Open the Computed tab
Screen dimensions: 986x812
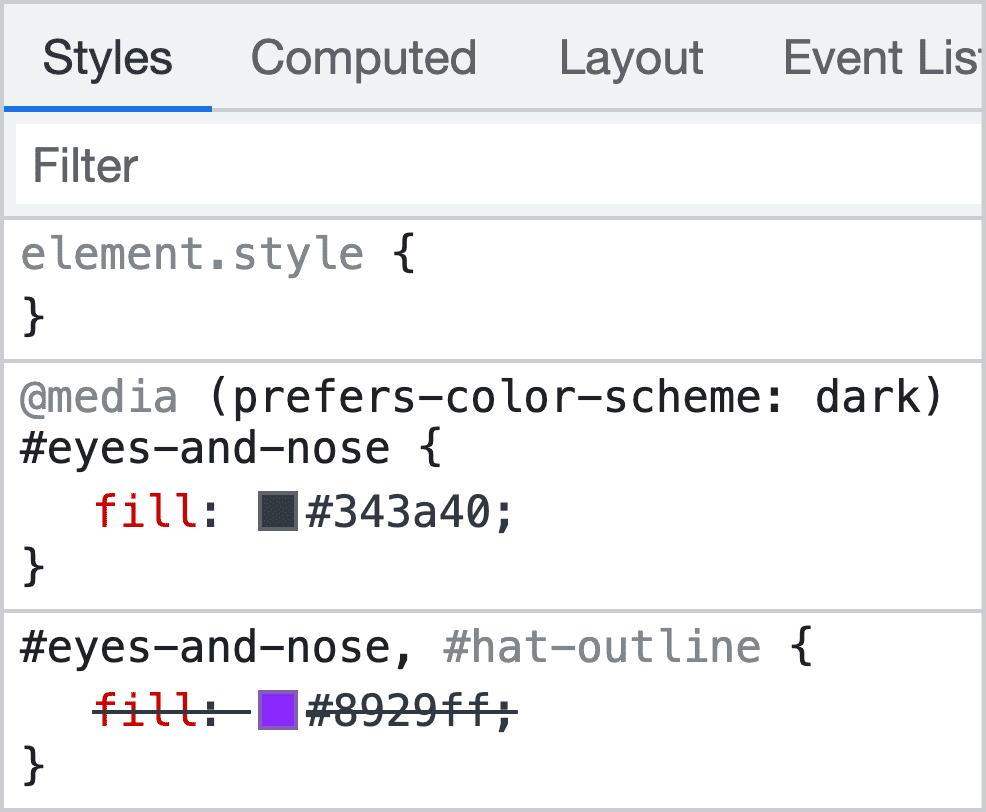[x=363, y=58]
